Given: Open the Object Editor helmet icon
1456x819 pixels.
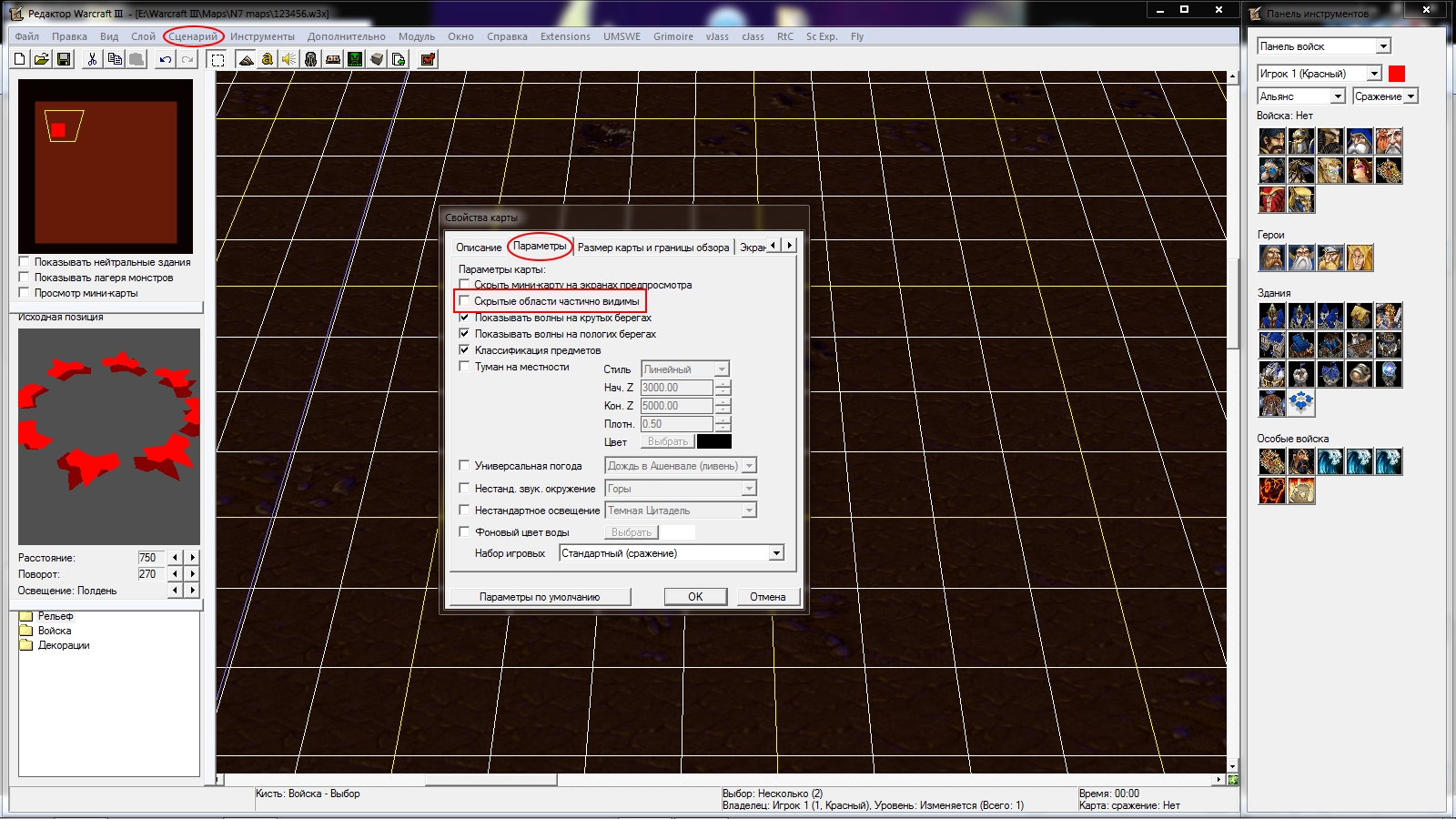Looking at the screenshot, I should point(311,59).
